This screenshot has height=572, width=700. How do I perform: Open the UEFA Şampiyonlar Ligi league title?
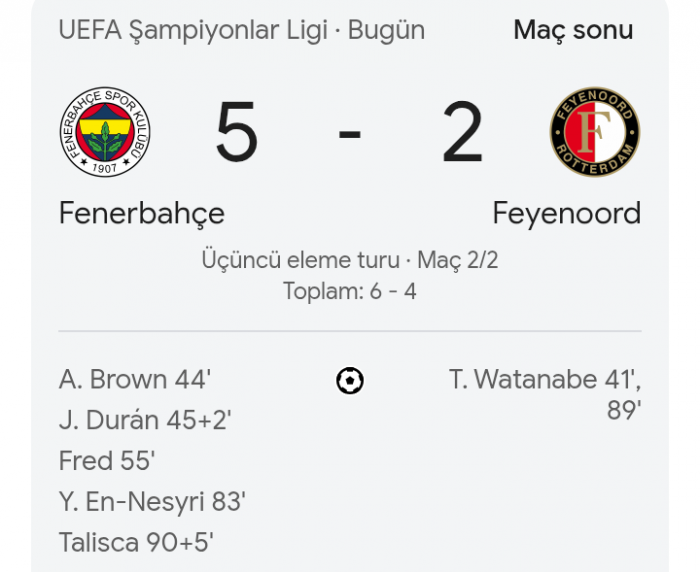(x=193, y=30)
